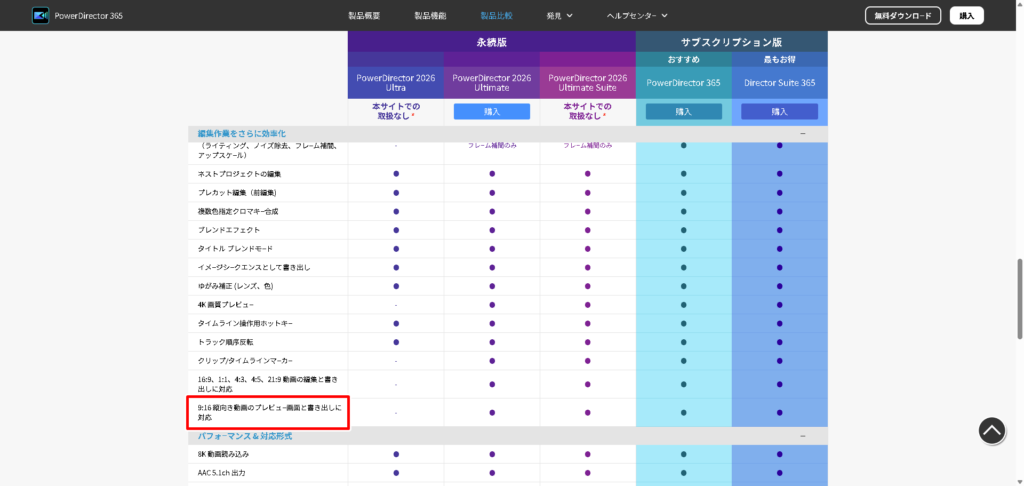
Task: Open the ヘルプセンター dropdown menu
Action: (636, 15)
